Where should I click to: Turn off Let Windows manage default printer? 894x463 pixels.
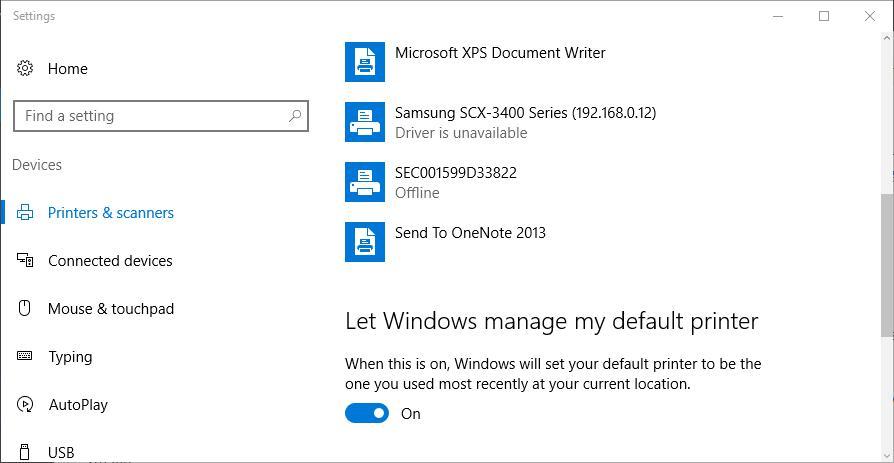[367, 413]
